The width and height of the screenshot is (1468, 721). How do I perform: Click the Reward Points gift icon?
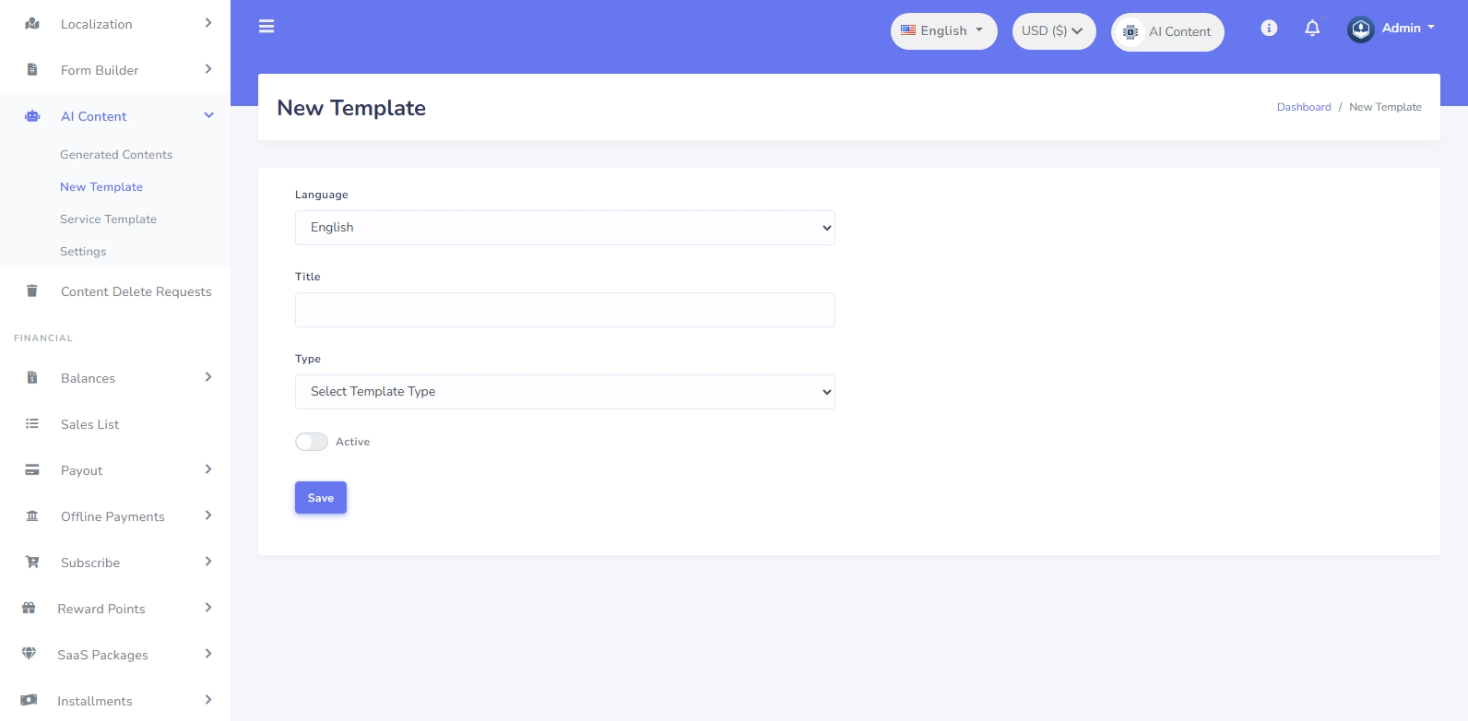tap(29, 608)
